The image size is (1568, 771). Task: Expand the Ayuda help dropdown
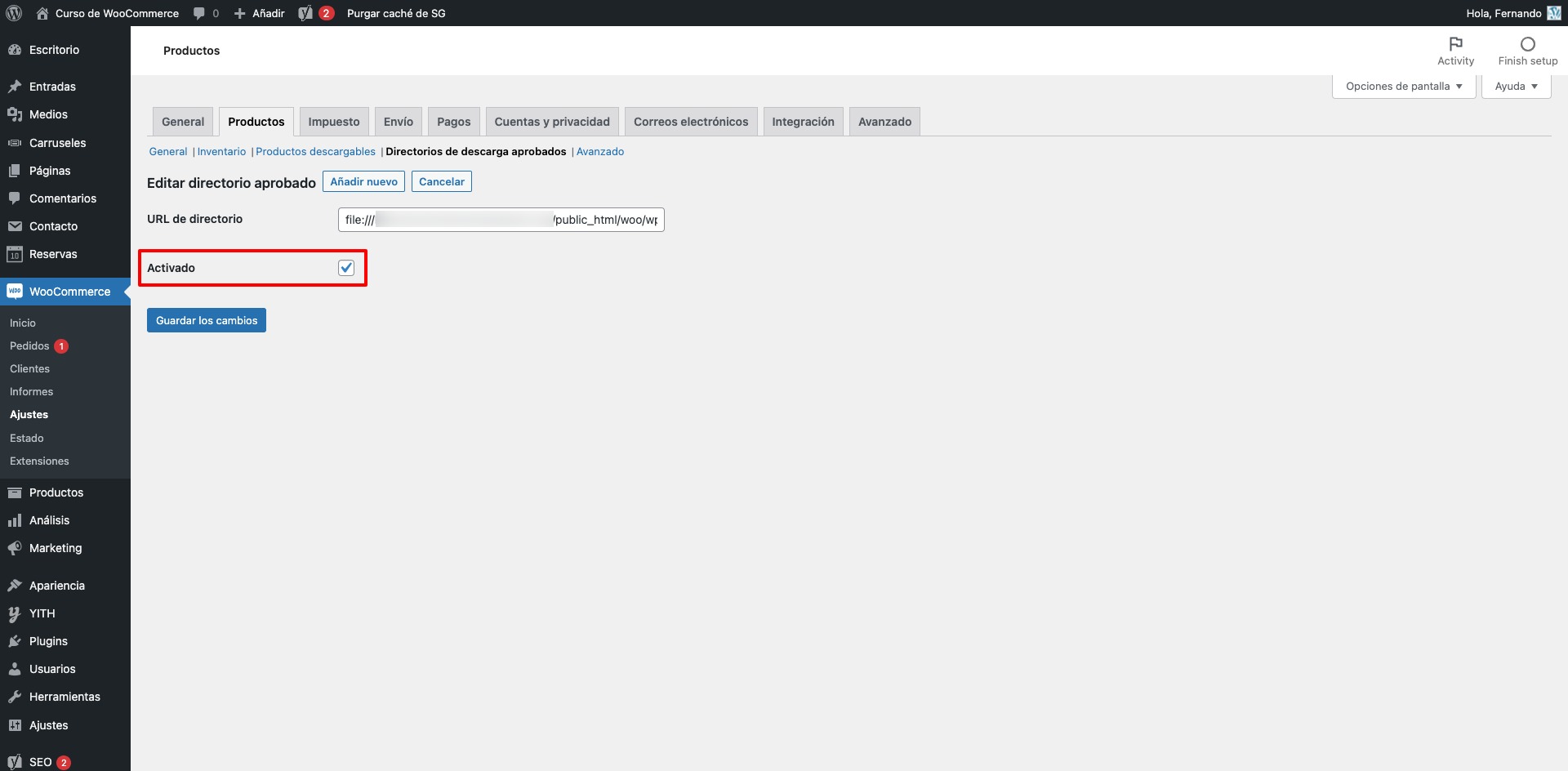point(1516,87)
